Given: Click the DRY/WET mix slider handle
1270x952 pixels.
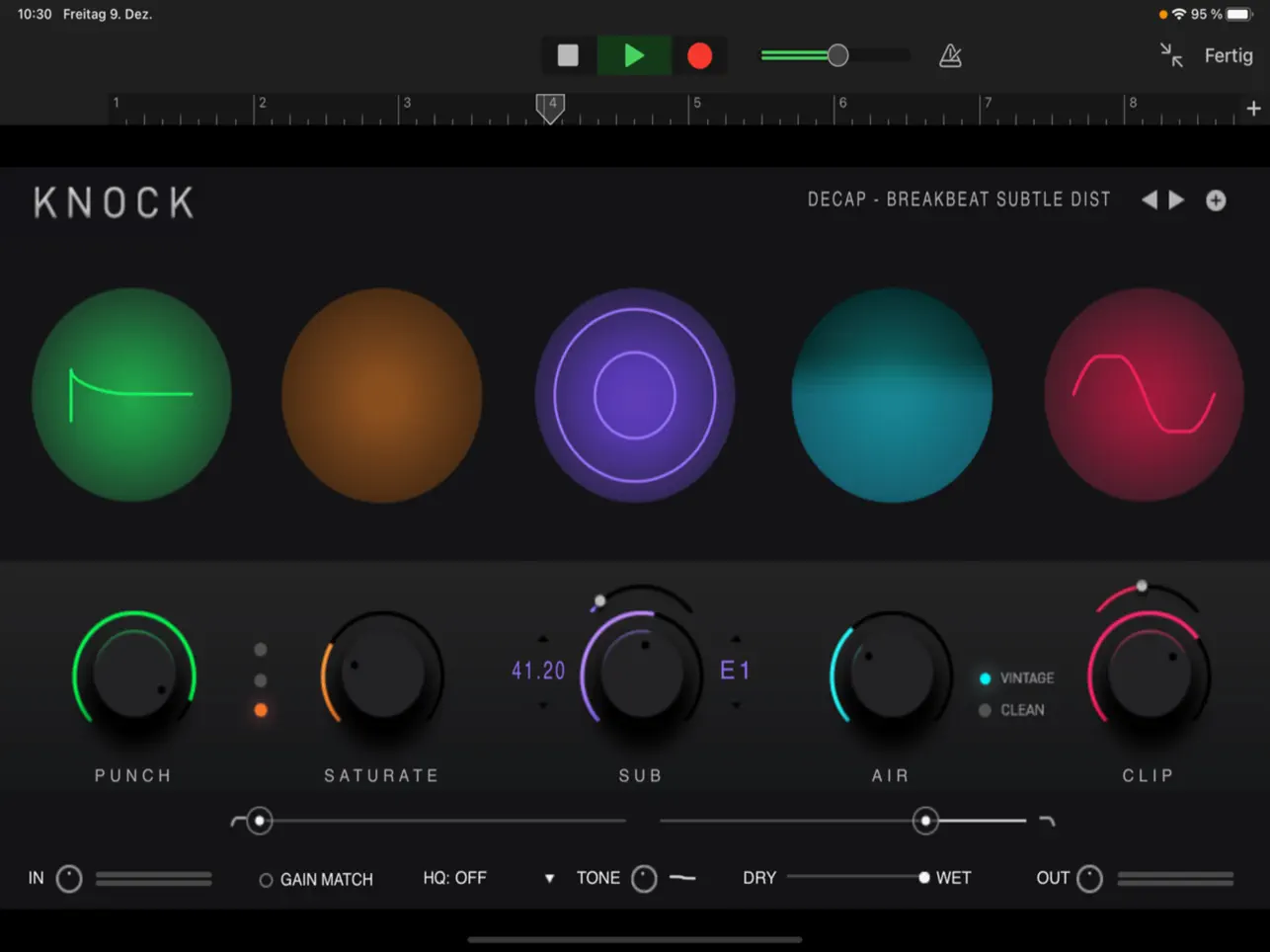Looking at the screenshot, I should (924, 878).
